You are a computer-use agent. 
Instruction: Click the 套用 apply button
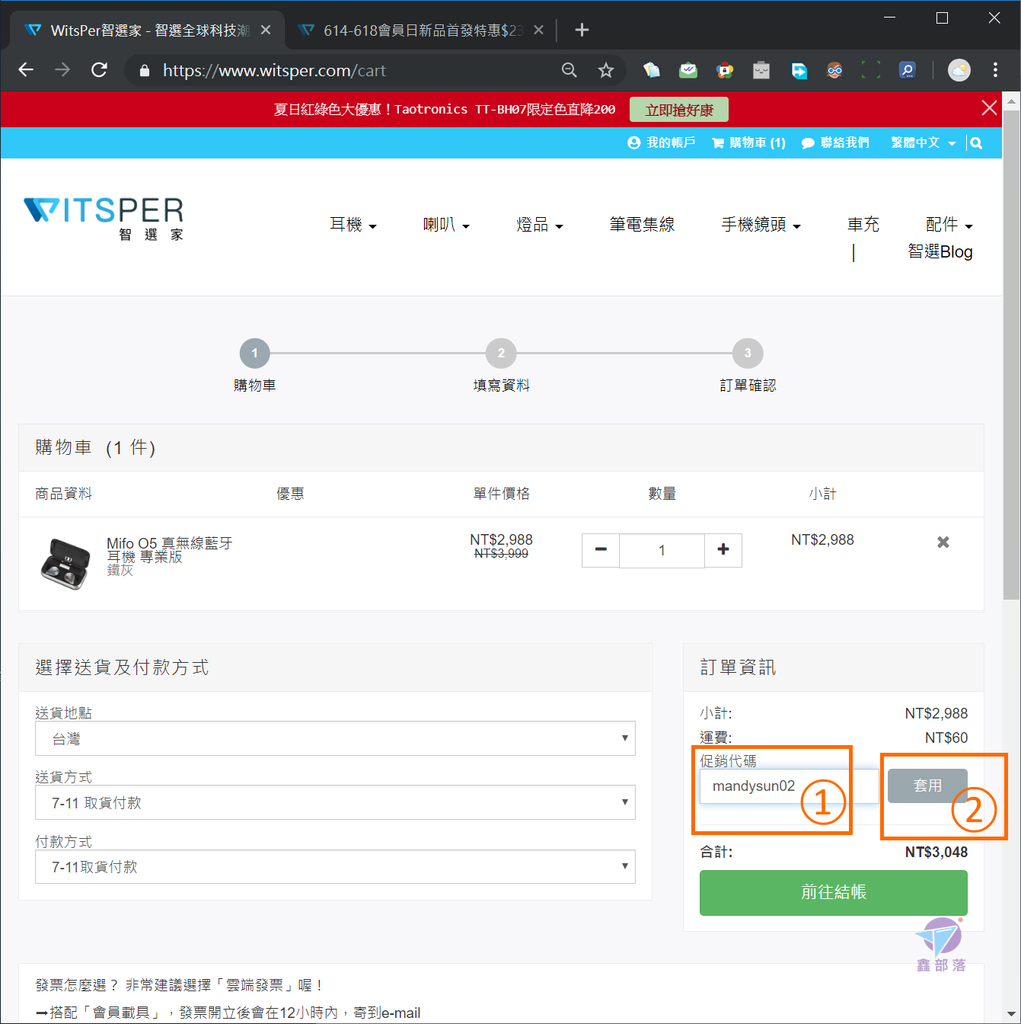click(x=927, y=786)
